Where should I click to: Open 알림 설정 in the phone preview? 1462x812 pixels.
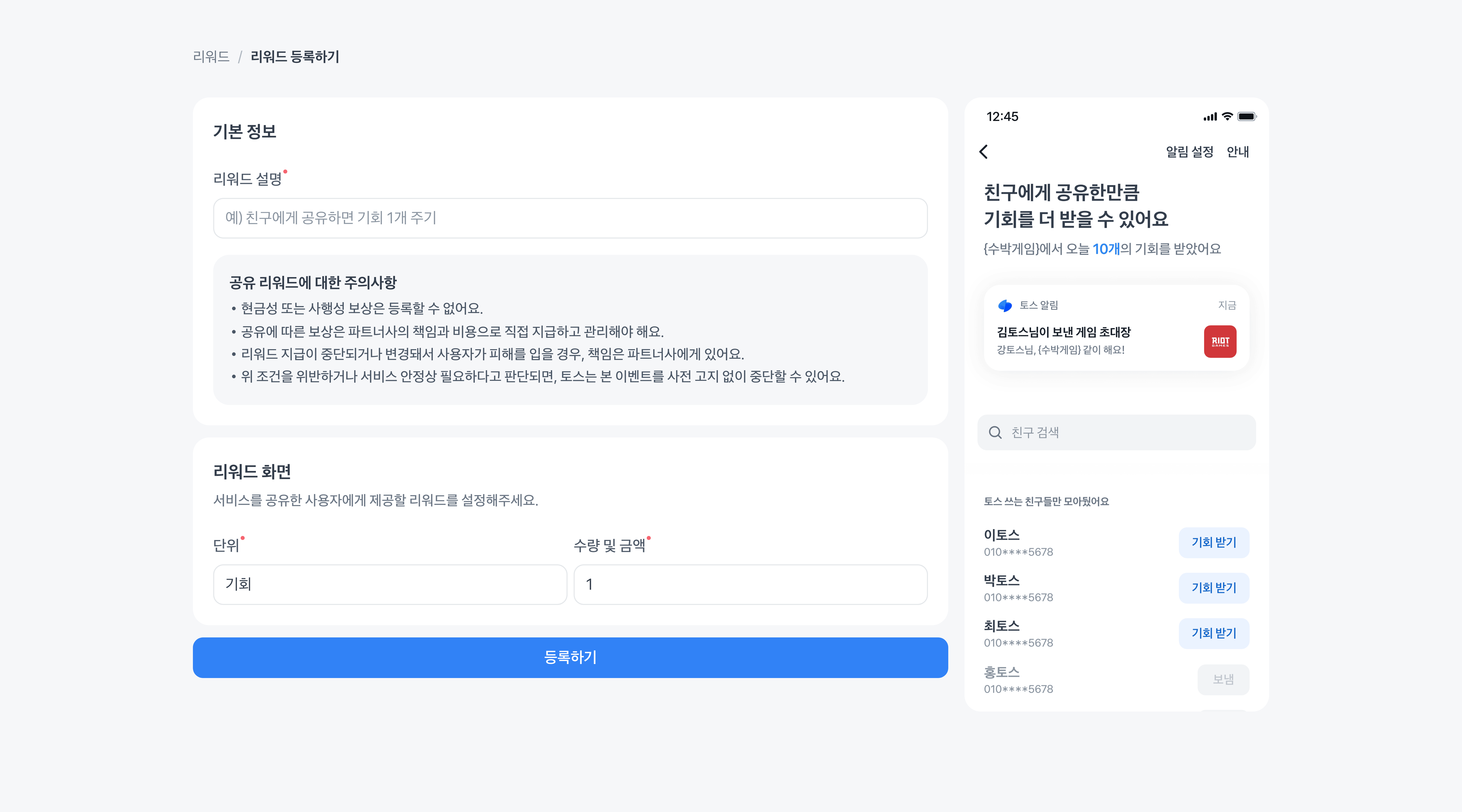[1189, 151]
